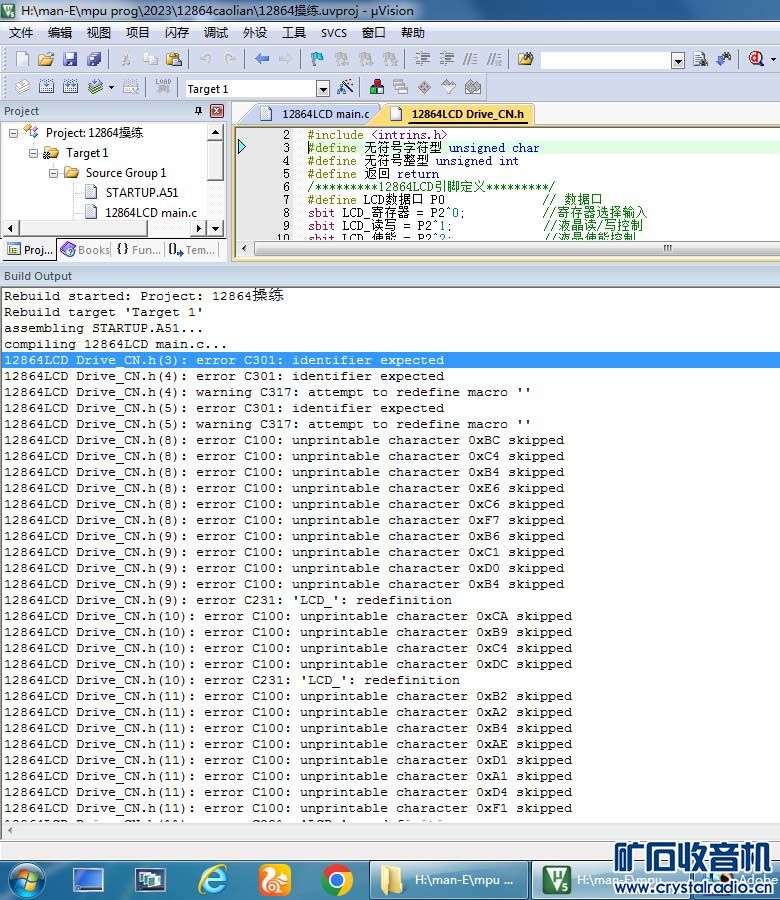
Task: Open the Target 1 selection dropdown
Action: point(322,89)
